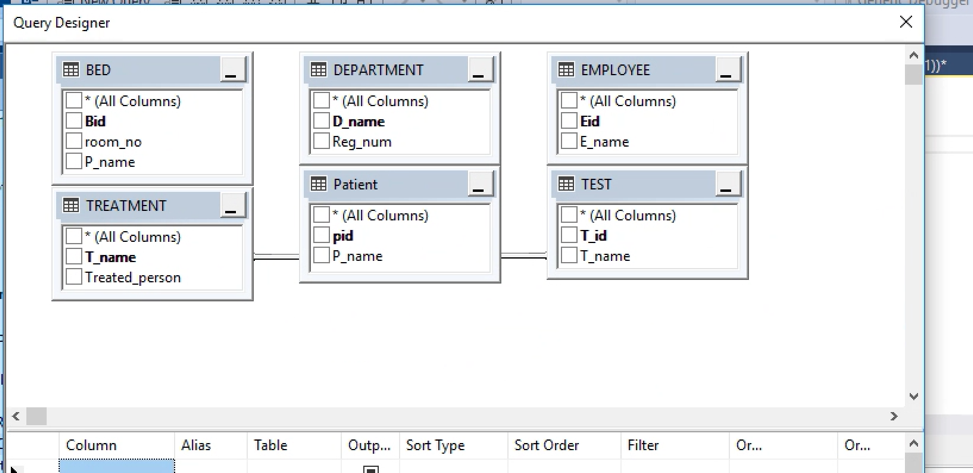Click diagram pane scroll right arrow

[x=894, y=416]
